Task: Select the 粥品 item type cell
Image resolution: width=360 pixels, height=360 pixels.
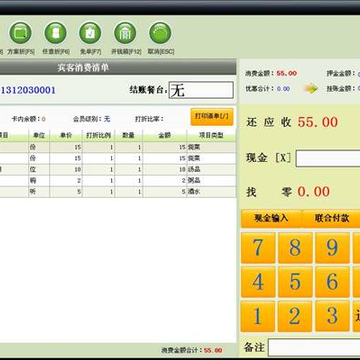Action: coord(211,181)
